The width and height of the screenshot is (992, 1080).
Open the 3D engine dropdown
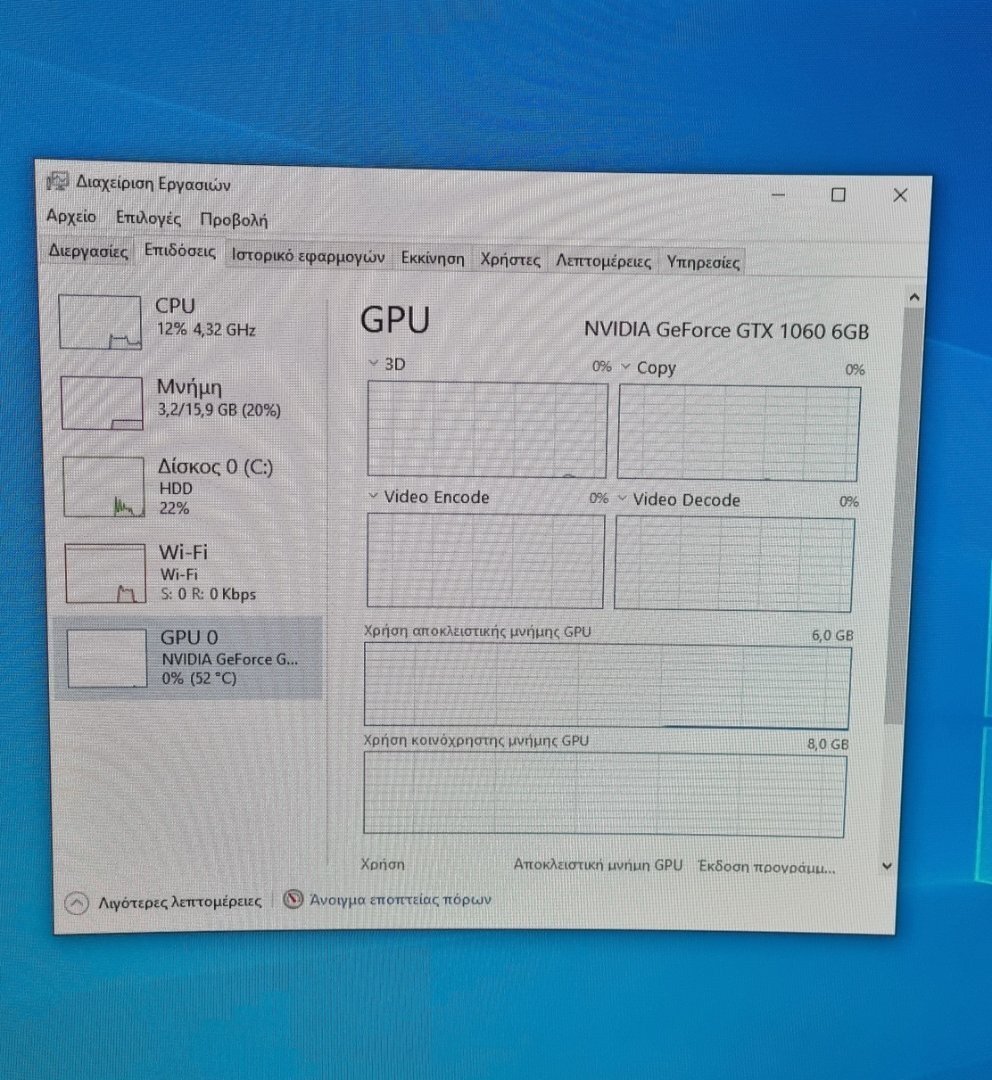click(x=373, y=362)
